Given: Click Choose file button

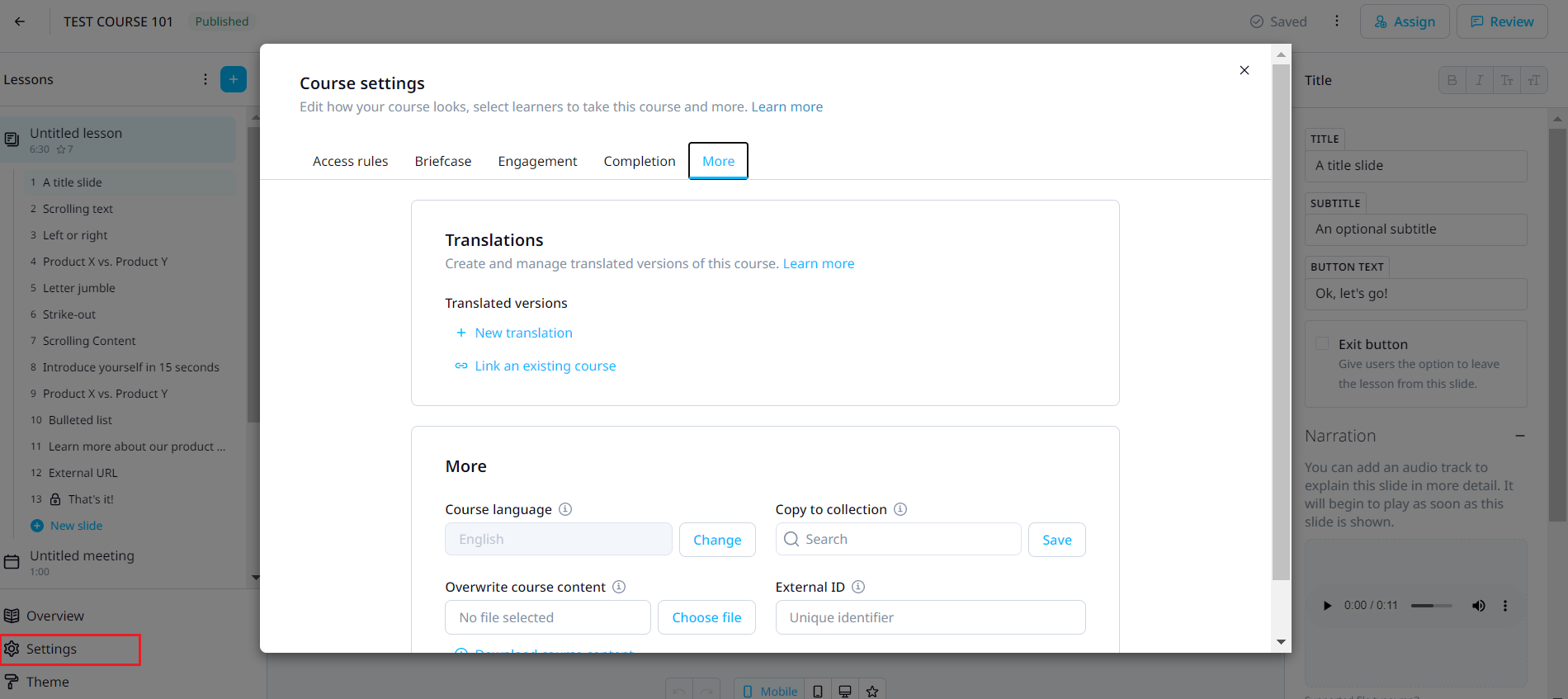Looking at the screenshot, I should pos(706,617).
